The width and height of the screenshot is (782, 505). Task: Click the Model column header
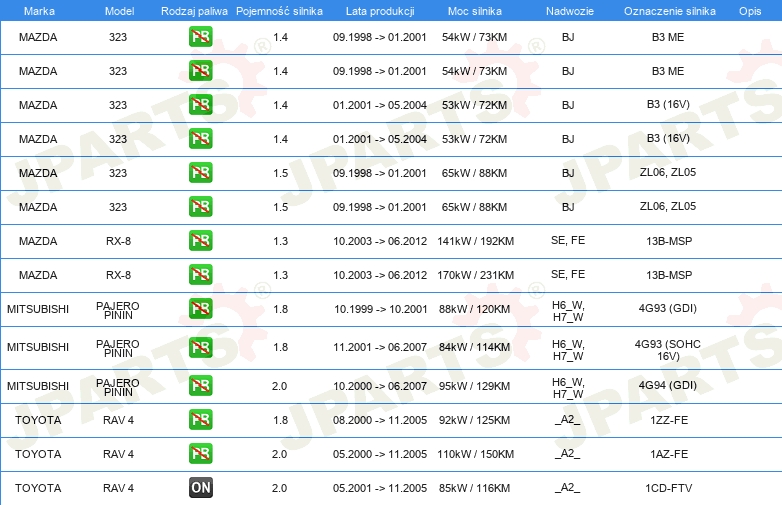pyautogui.click(x=119, y=11)
